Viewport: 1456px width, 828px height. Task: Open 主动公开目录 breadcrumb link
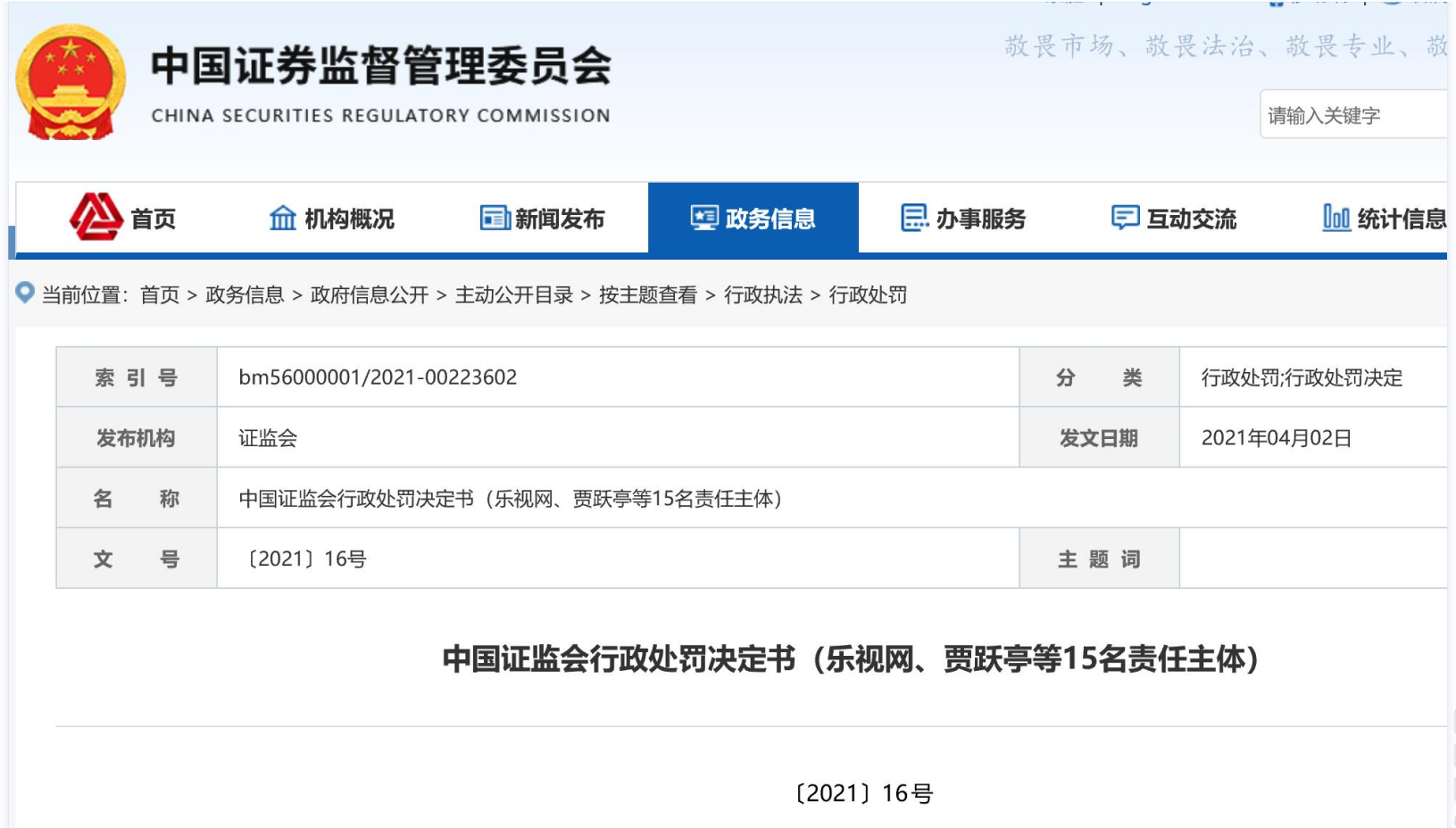pyautogui.click(x=514, y=295)
